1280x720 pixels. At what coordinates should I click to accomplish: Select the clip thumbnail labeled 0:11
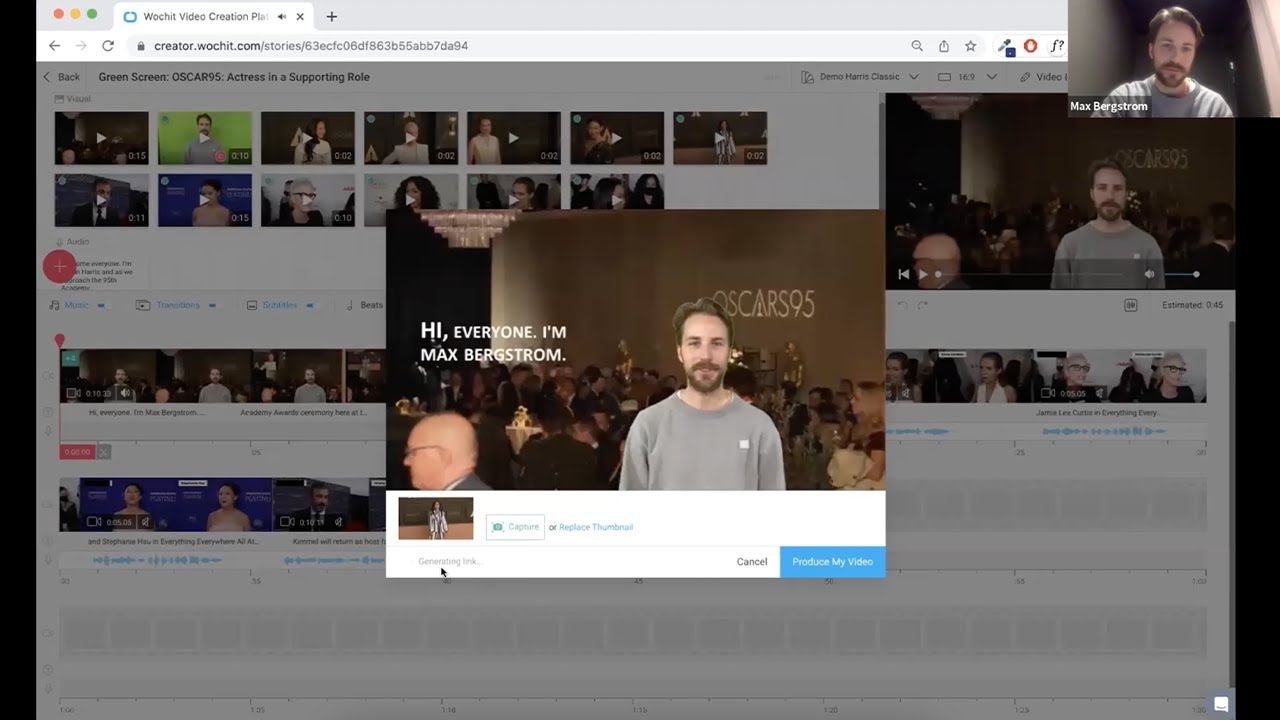(x=102, y=200)
